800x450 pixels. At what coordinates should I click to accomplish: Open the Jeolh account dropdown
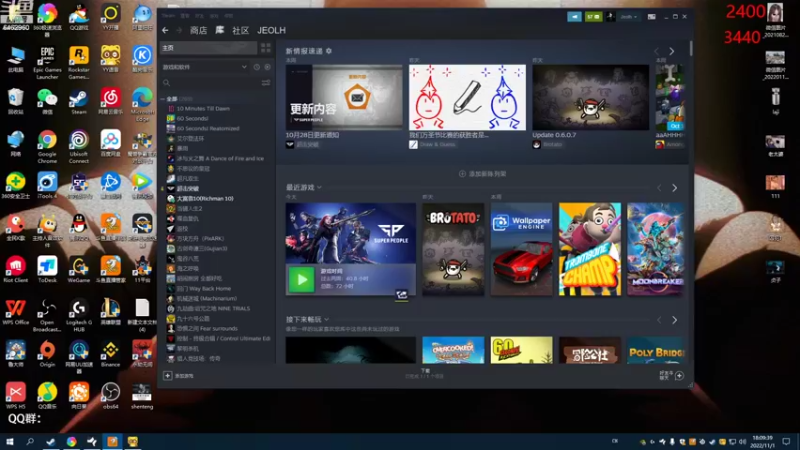(629, 17)
